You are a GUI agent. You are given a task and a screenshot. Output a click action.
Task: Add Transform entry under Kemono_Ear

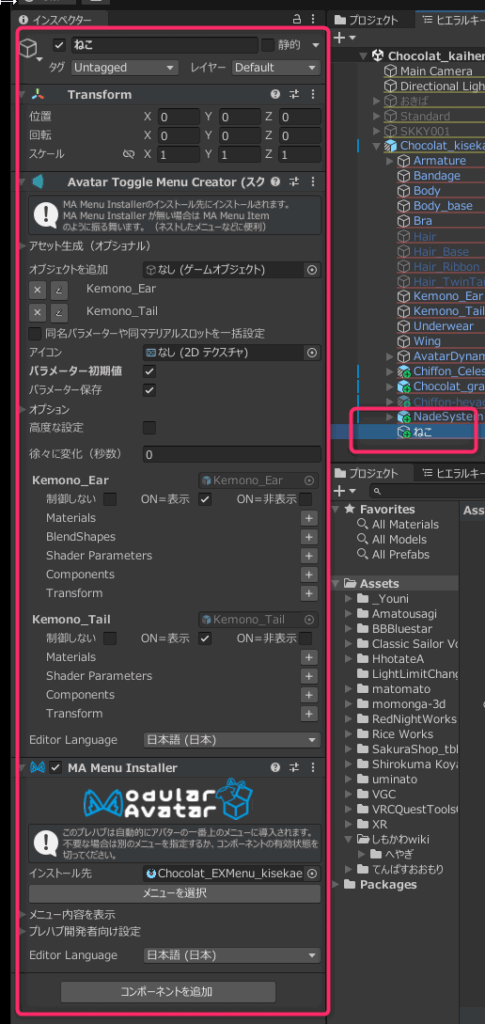[309, 594]
